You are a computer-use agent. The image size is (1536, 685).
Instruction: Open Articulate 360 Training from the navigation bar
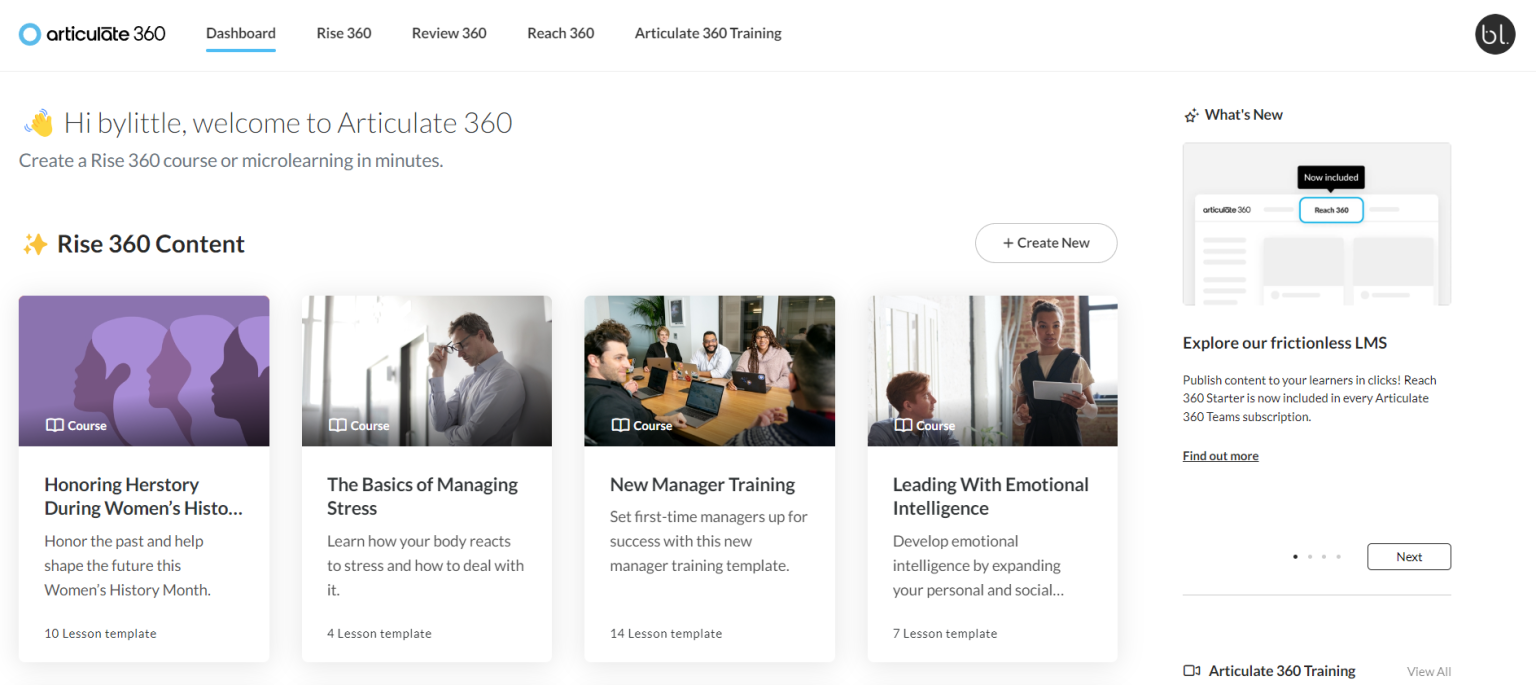pos(707,33)
